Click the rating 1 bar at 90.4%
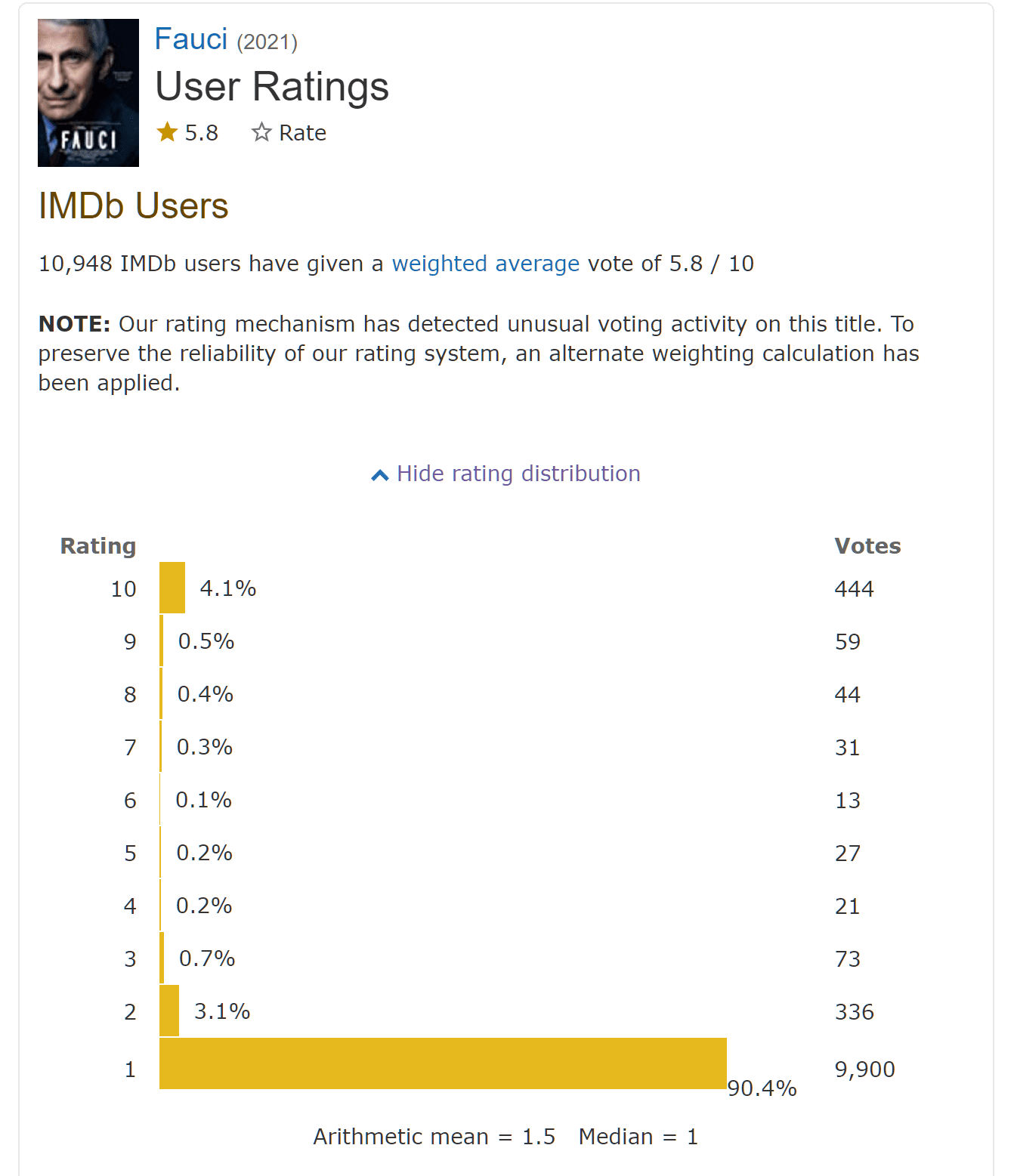The image size is (1014, 1176). coord(443,1063)
